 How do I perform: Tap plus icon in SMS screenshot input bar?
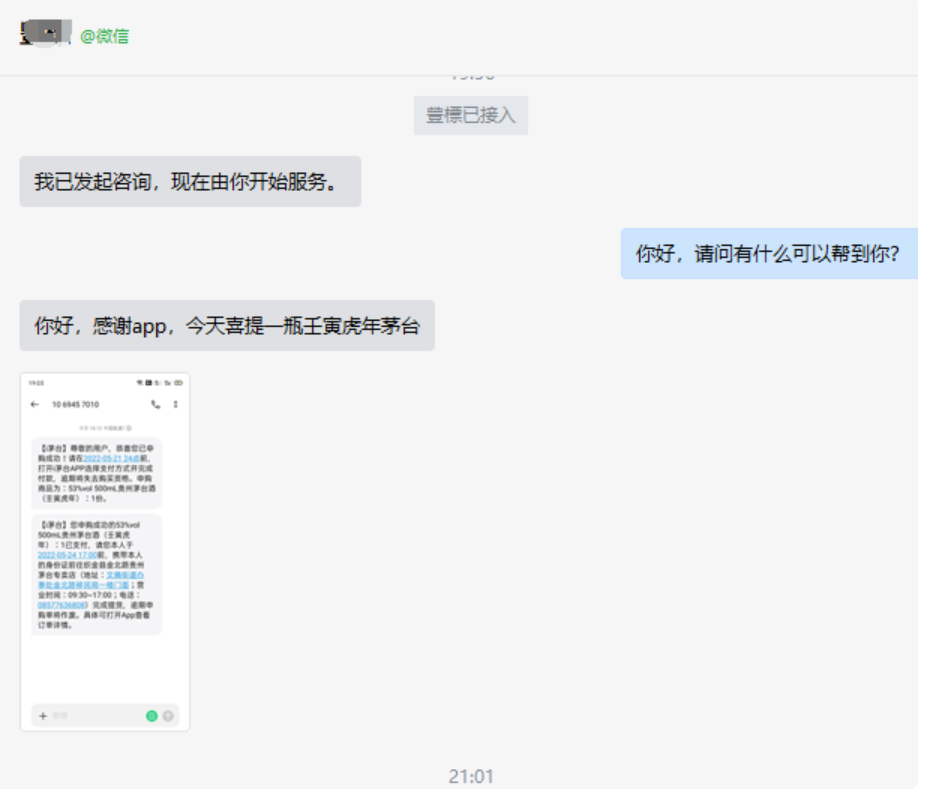43,716
